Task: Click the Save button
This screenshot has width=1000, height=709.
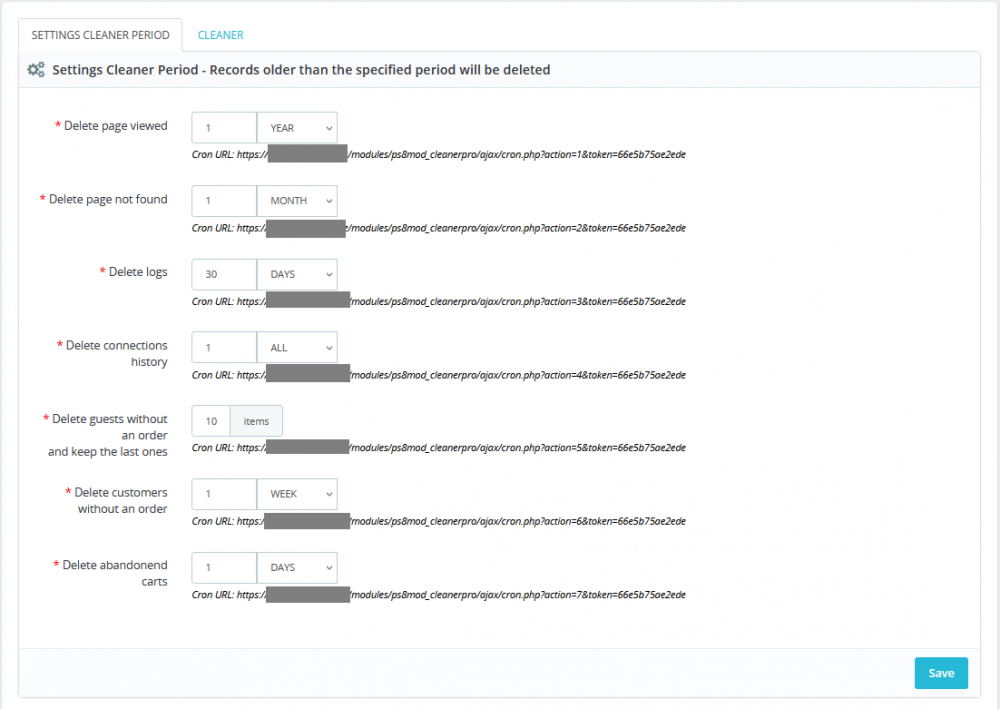Action: [940, 673]
